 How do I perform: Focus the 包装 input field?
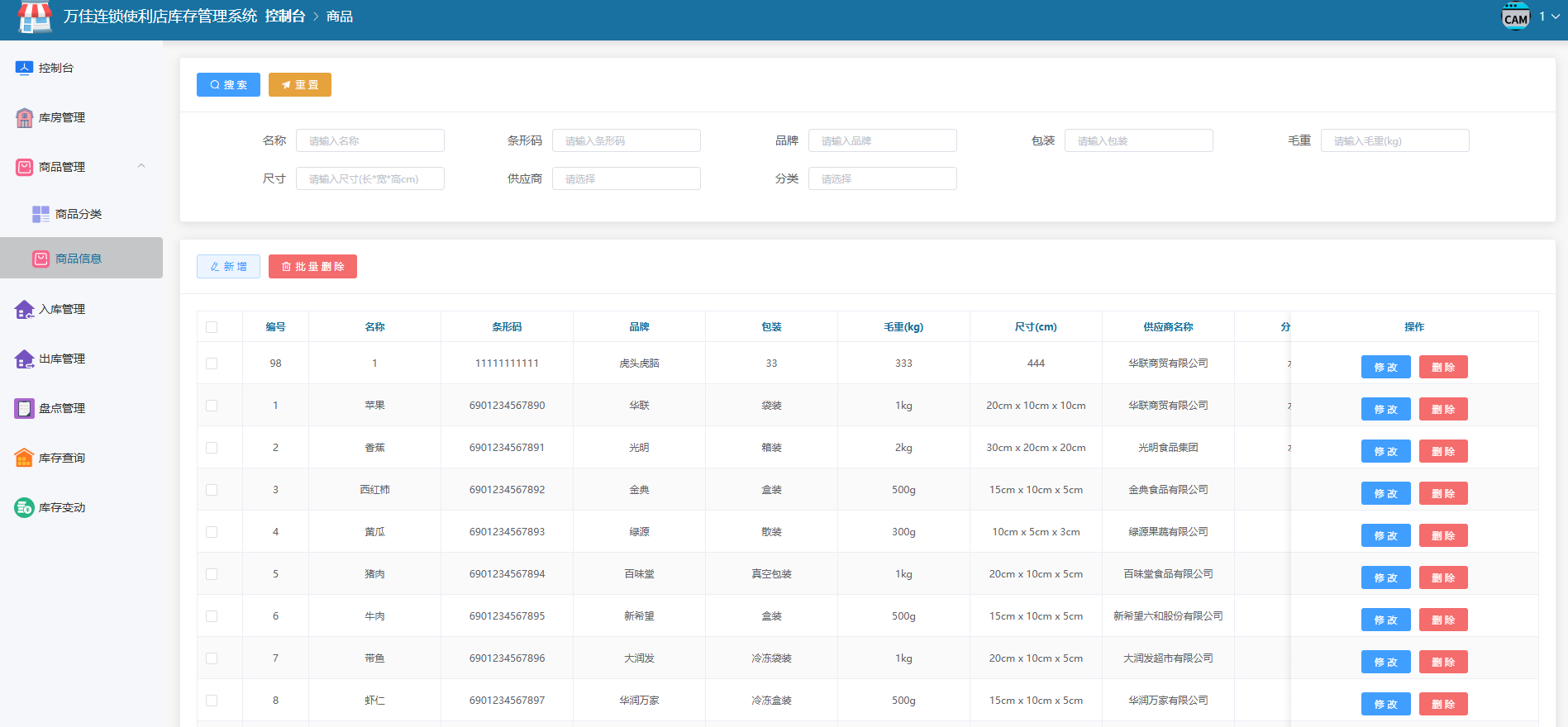click(1139, 140)
